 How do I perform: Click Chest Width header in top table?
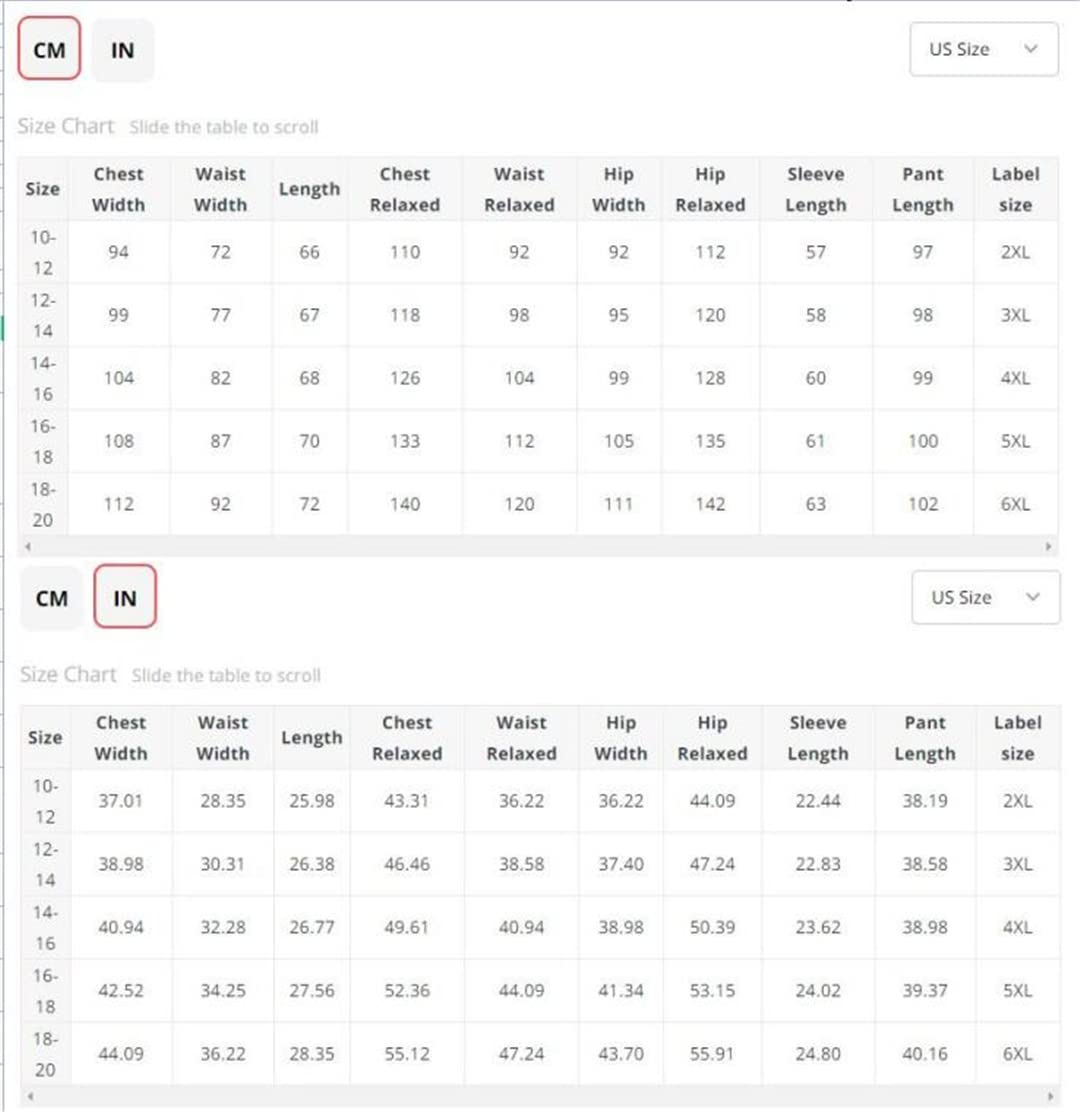coord(118,189)
